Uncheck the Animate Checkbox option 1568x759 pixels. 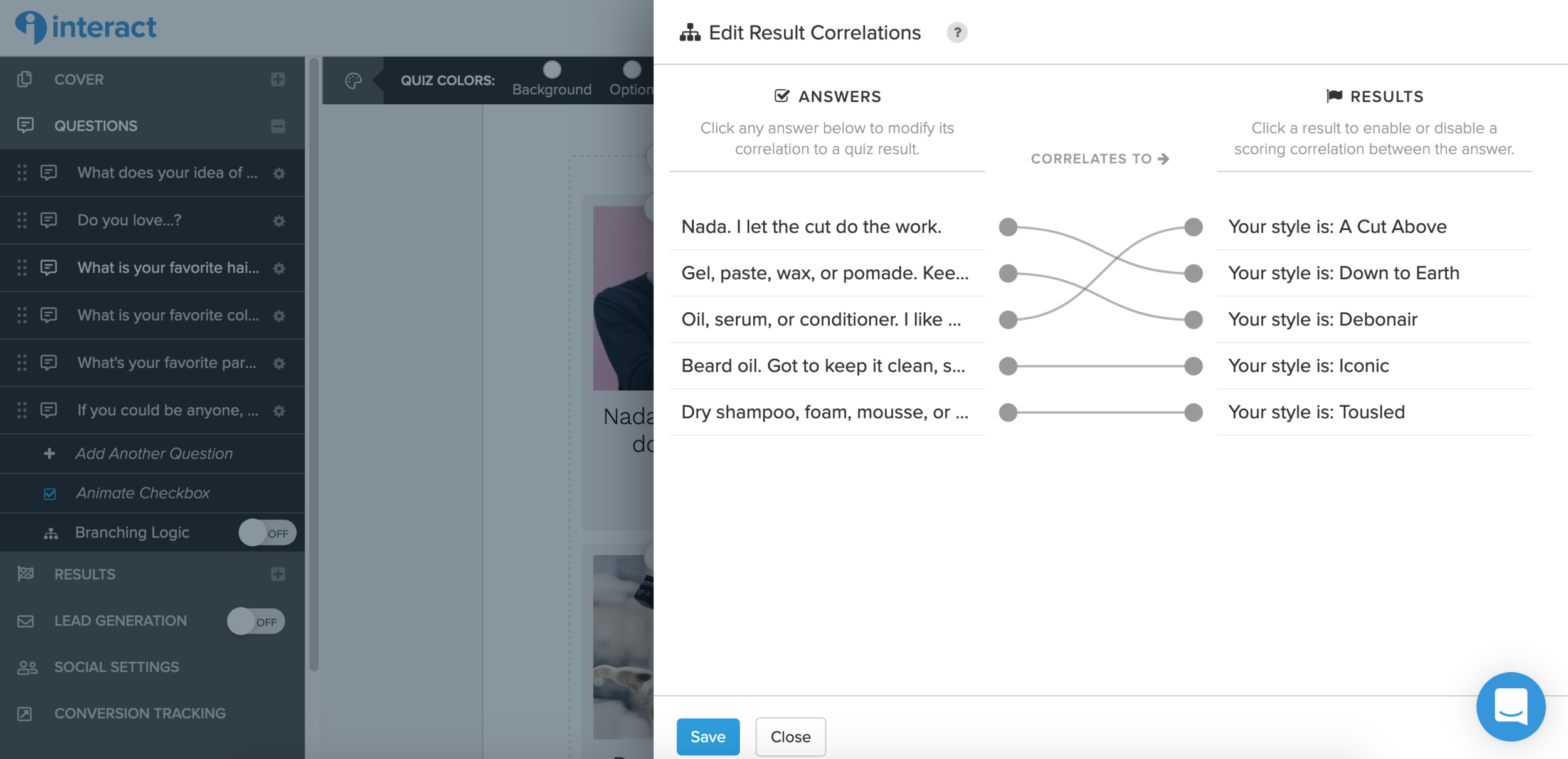tap(50, 494)
